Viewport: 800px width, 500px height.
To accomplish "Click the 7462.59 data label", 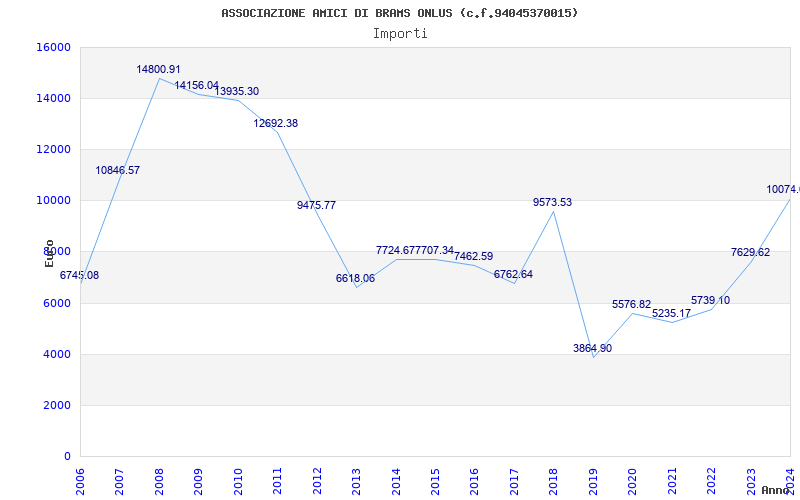I will tap(473, 257).
